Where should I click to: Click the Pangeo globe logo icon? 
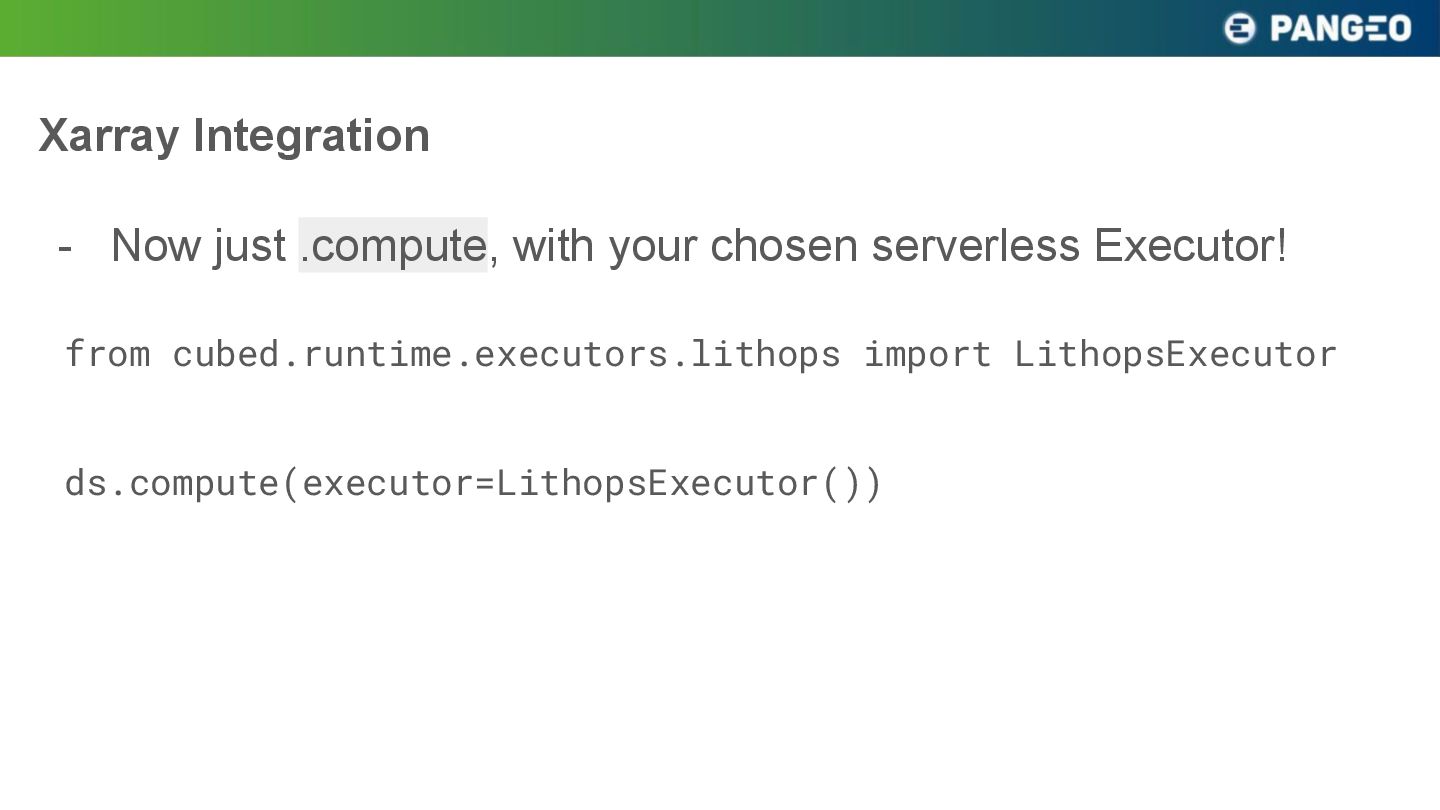click(1239, 28)
